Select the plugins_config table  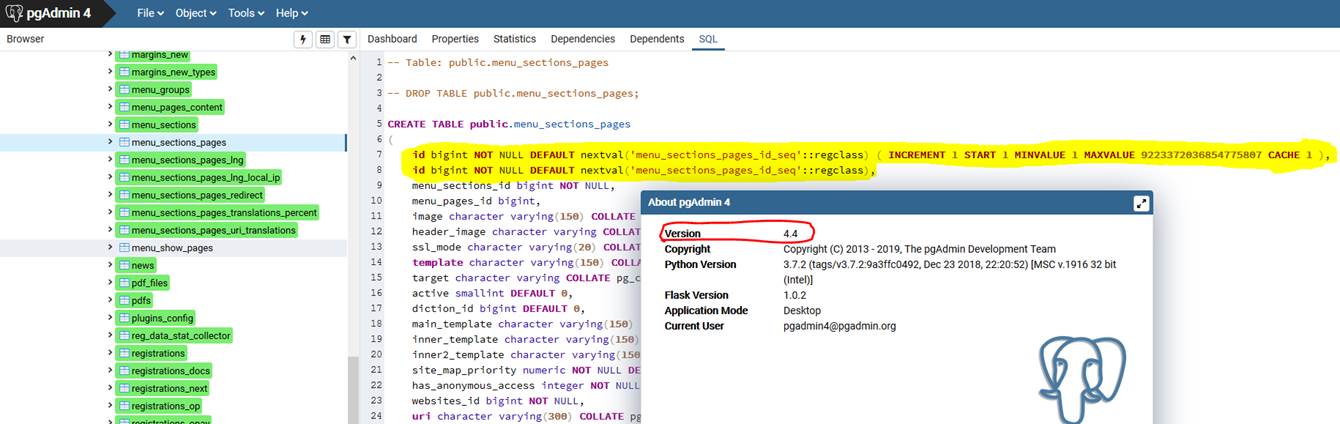click(162, 318)
